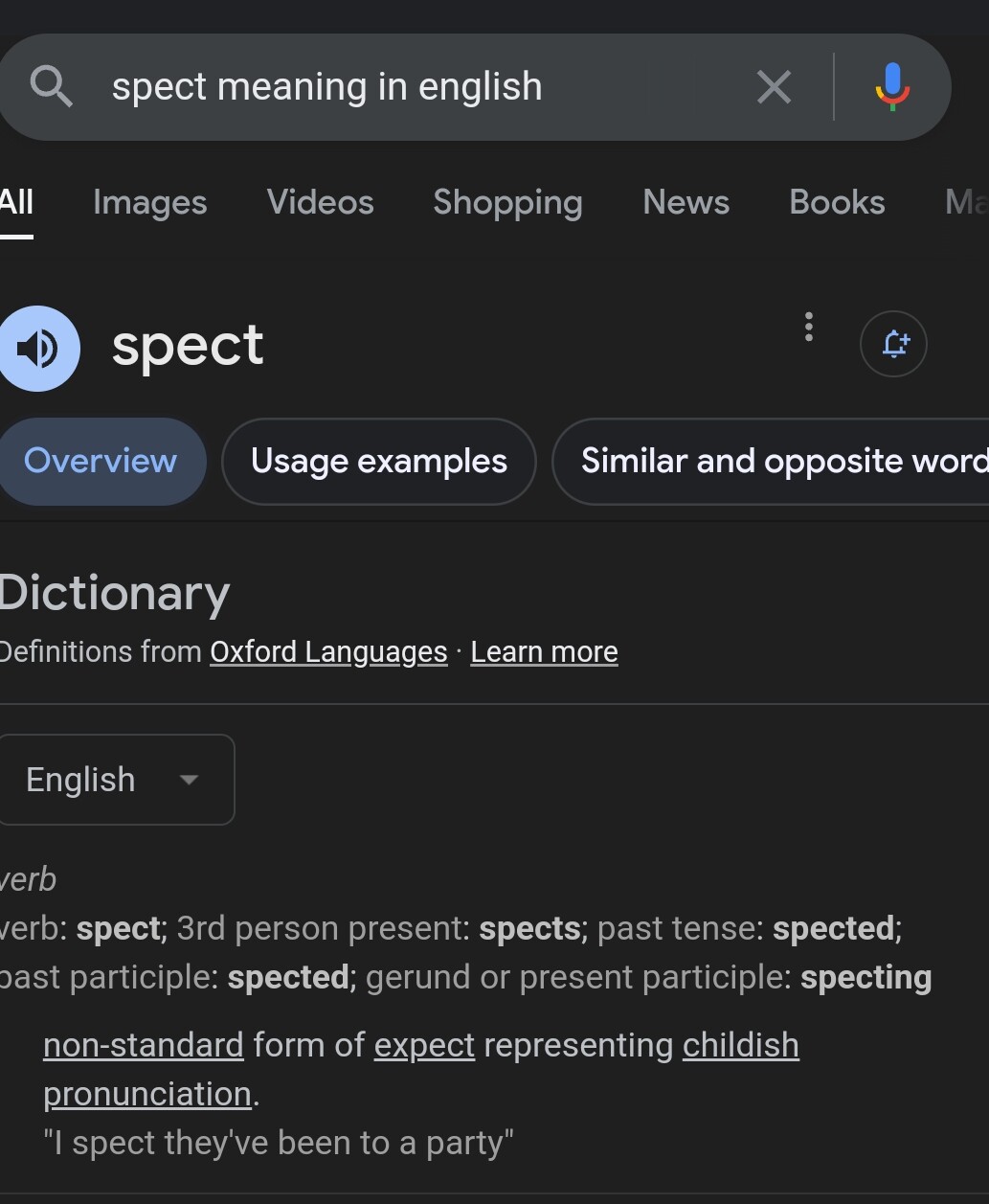Select Similar and opposite words chip

(x=772, y=462)
